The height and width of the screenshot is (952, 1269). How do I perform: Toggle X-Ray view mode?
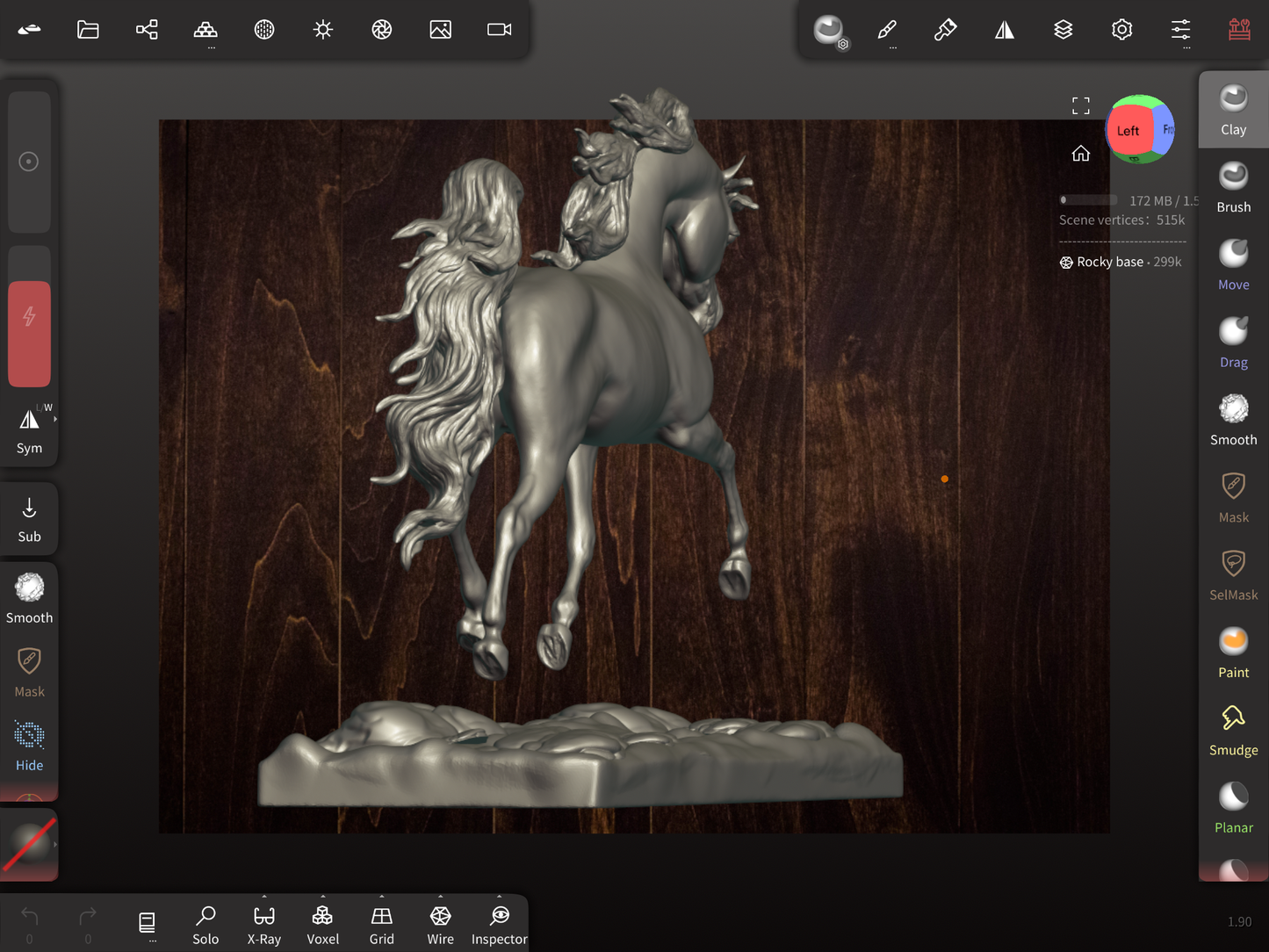(x=264, y=925)
